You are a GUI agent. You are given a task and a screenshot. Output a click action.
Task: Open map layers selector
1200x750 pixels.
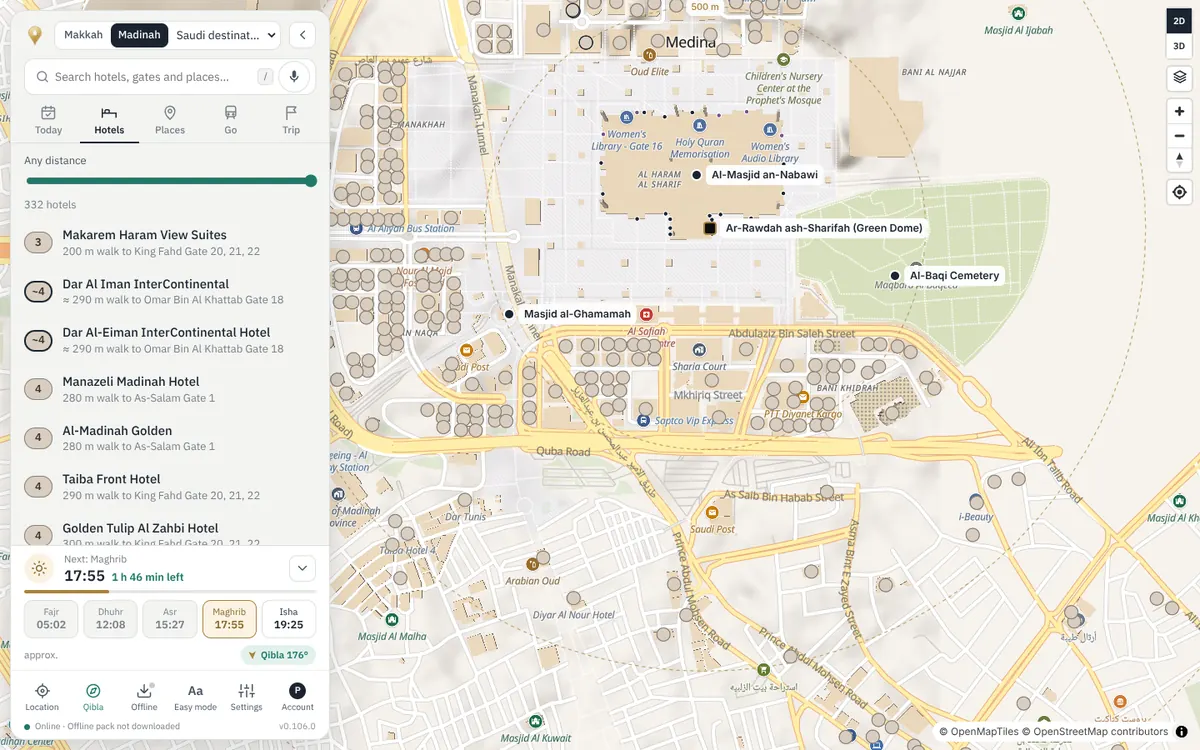[x=1179, y=77]
